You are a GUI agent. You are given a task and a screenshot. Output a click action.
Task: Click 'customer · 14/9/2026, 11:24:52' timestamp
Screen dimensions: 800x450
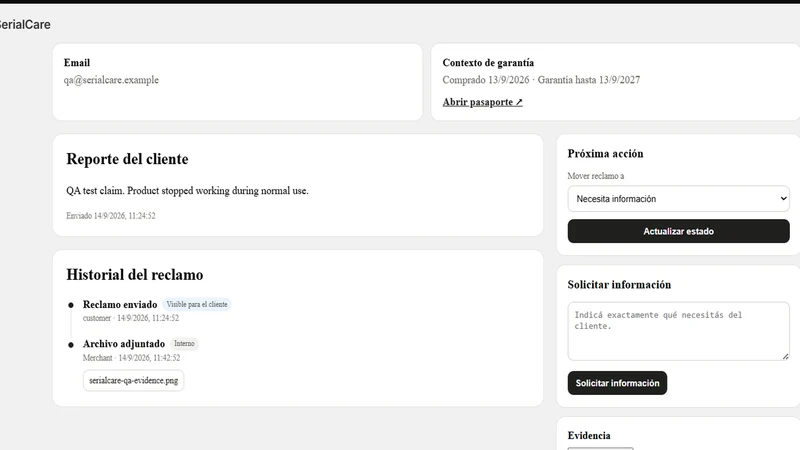click(x=131, y=318)
